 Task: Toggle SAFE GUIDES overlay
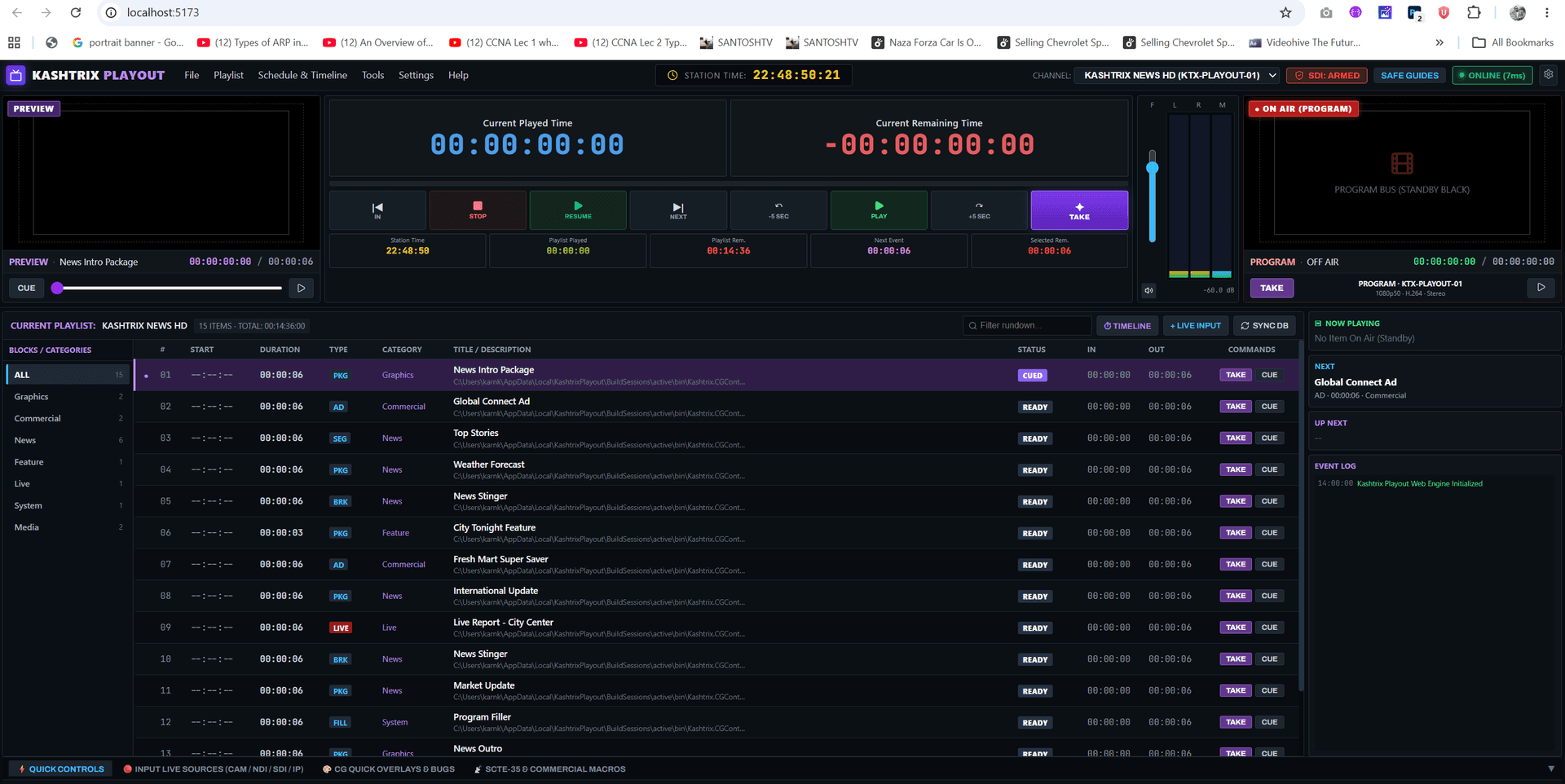pos(1409,75)
